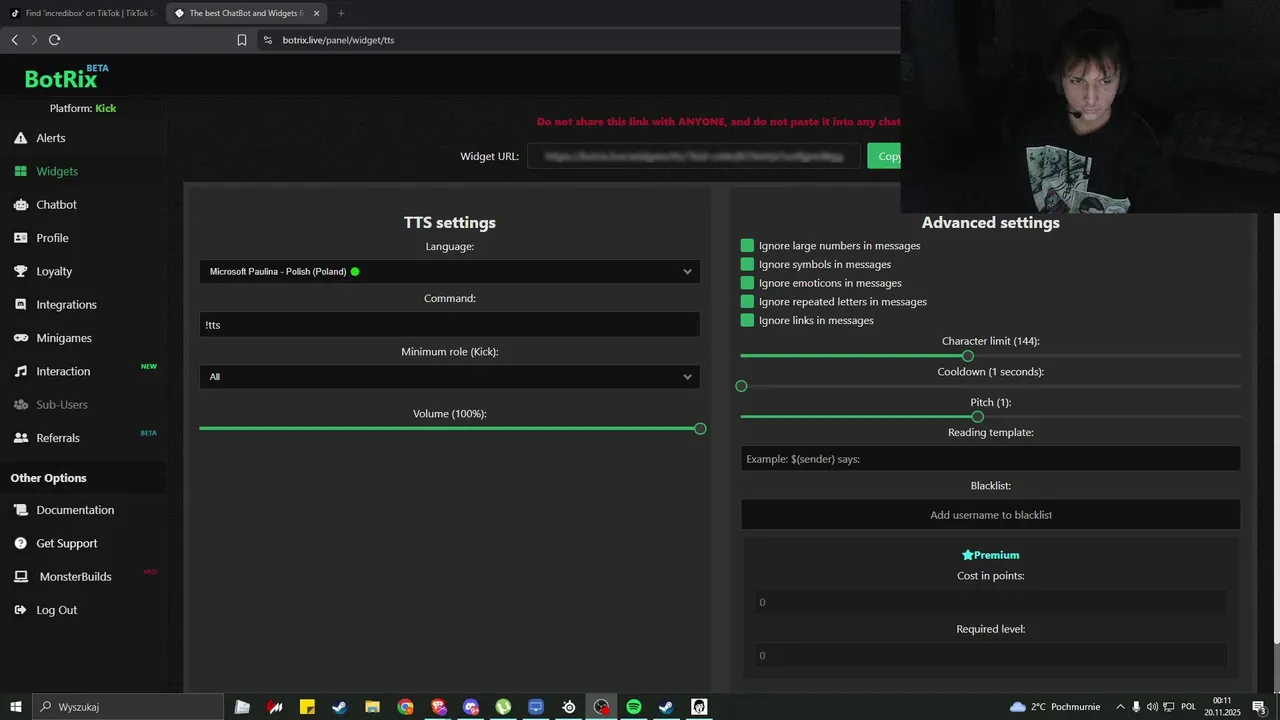The width and height of the screenshot is (1280, 720).
Task: Click the blurred Widget URL field
Action: click(694, 156)
